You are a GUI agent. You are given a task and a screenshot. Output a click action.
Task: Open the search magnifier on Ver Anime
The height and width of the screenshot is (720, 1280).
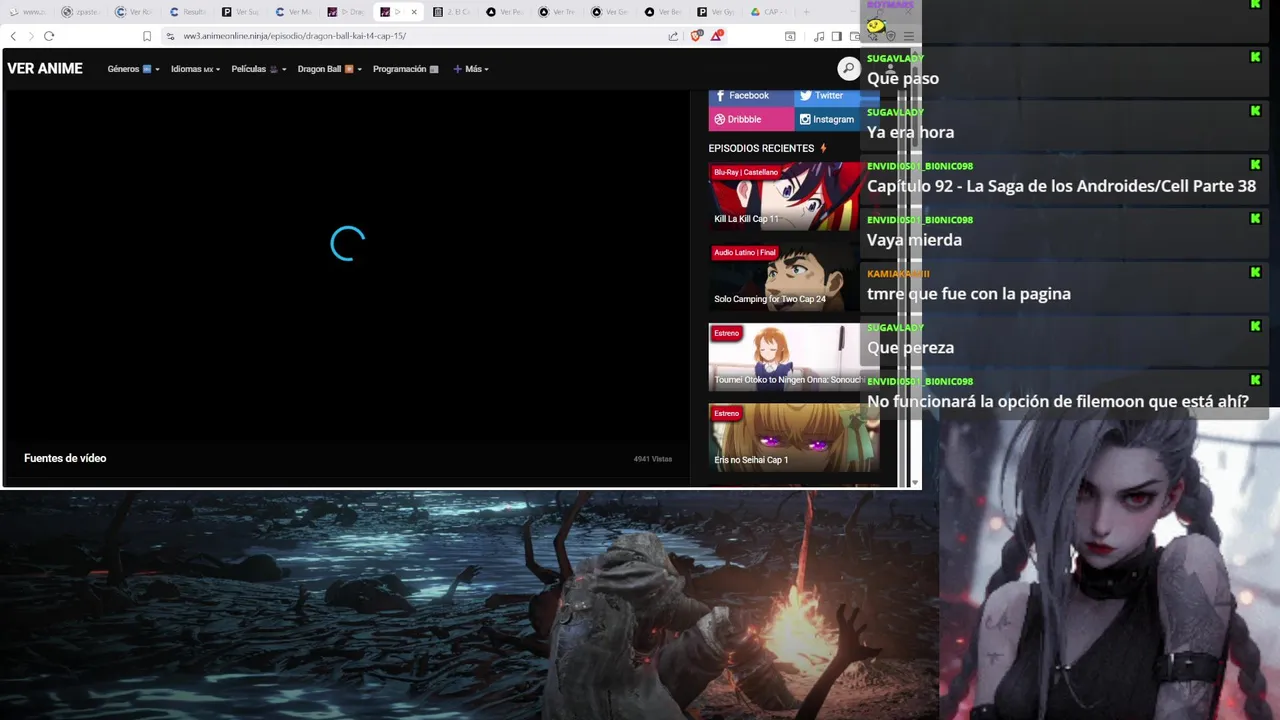(x=848, y=68)
